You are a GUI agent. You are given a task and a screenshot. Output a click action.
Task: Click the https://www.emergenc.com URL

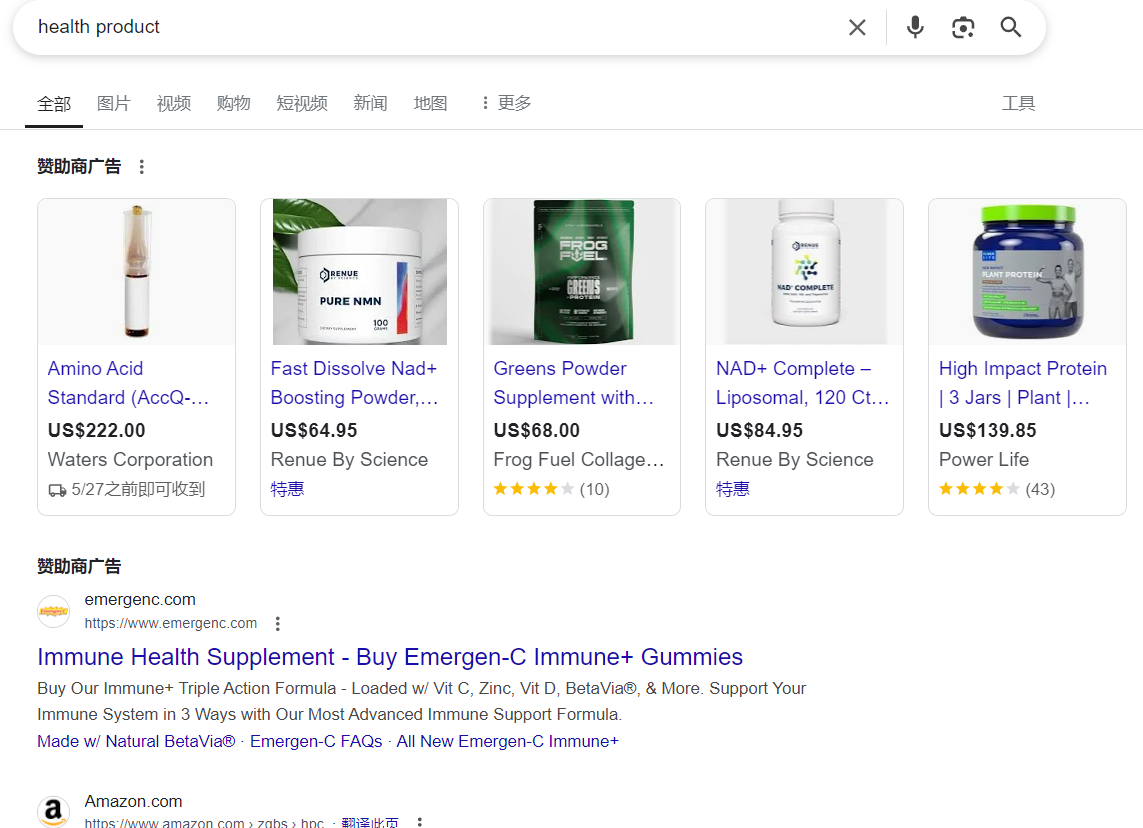pyautogui.click(x=171, y=624)
